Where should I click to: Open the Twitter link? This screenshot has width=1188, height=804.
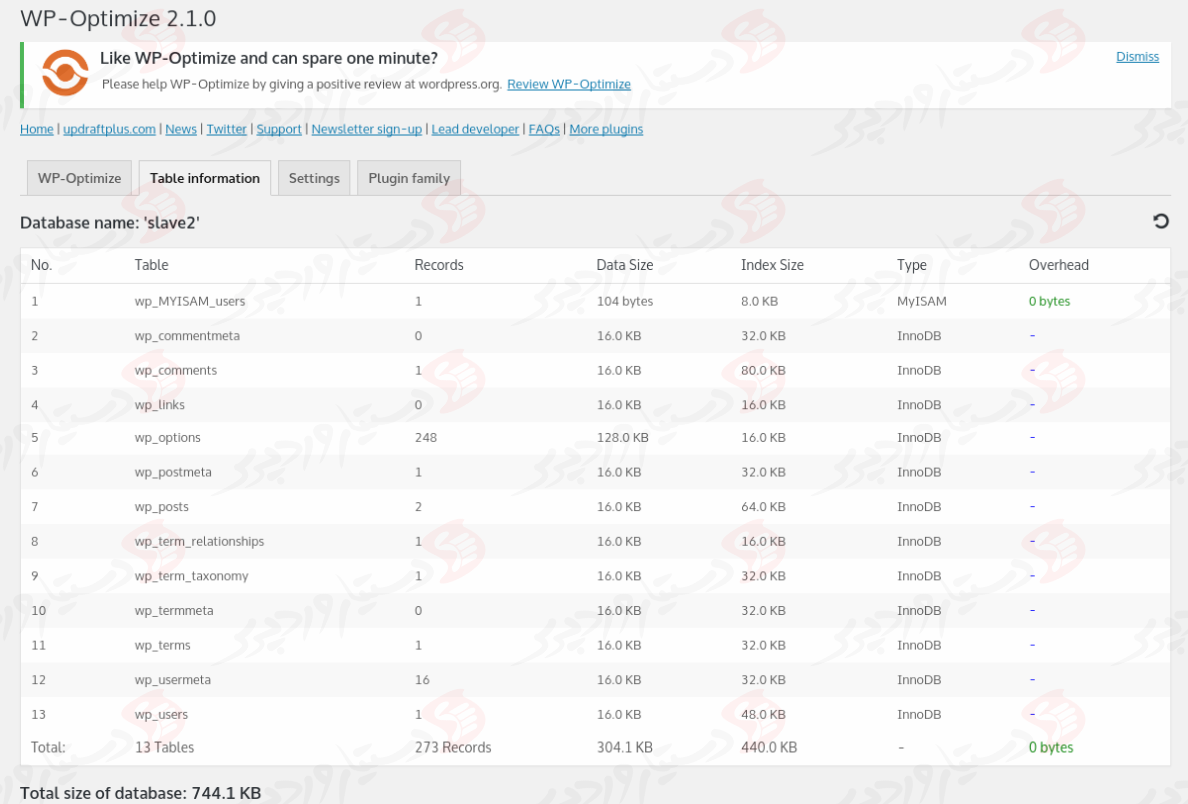coord(226,129)
